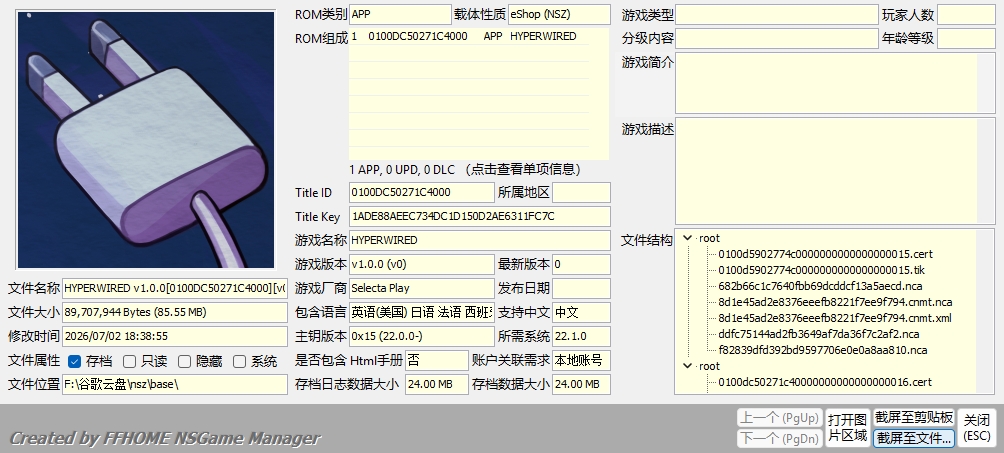The width and height of the screenshot is (1004, 453).
Task: Open image area with 打开图片区域 button
Action: (847, 428)
